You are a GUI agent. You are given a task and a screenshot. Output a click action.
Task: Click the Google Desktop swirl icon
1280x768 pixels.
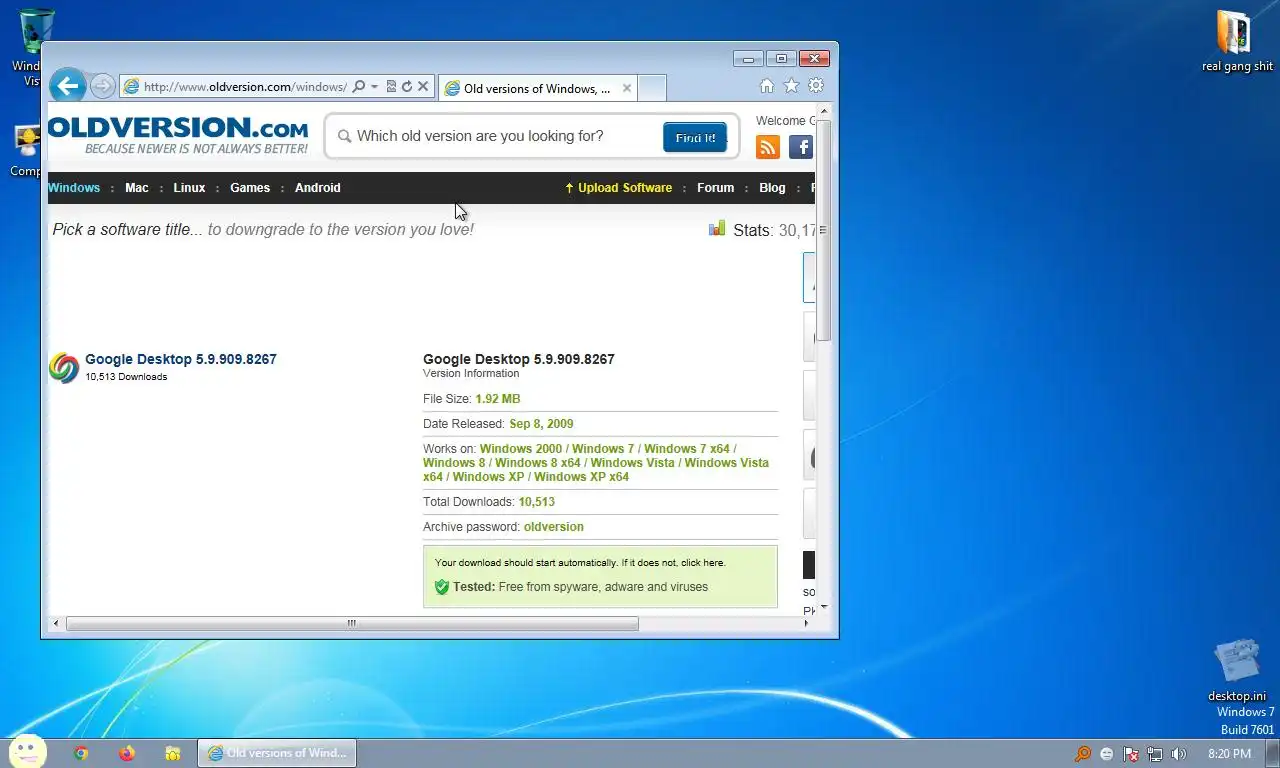pyautogui.click(x=64, y=368)
